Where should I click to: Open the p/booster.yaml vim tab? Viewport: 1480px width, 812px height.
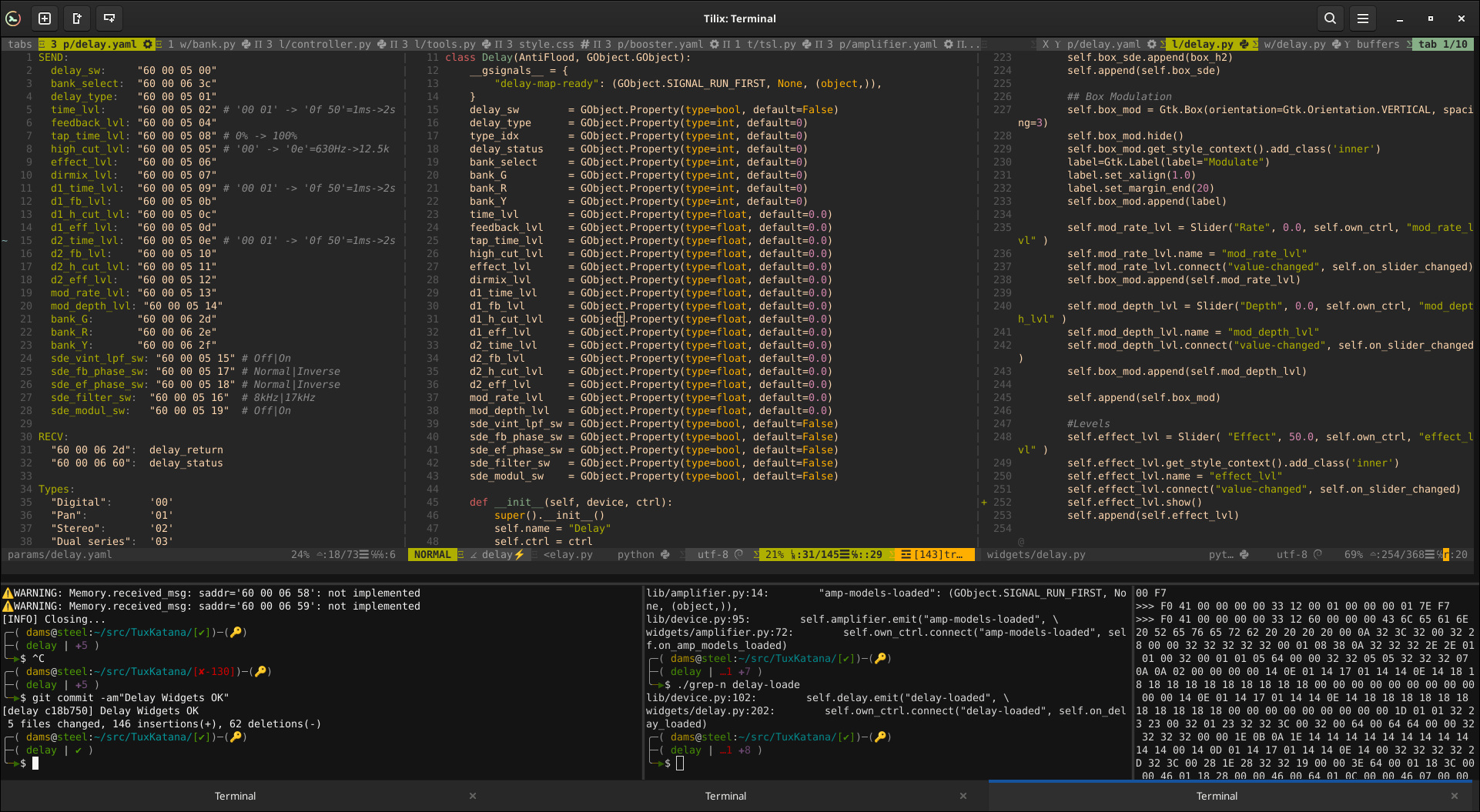coord(660,45)
